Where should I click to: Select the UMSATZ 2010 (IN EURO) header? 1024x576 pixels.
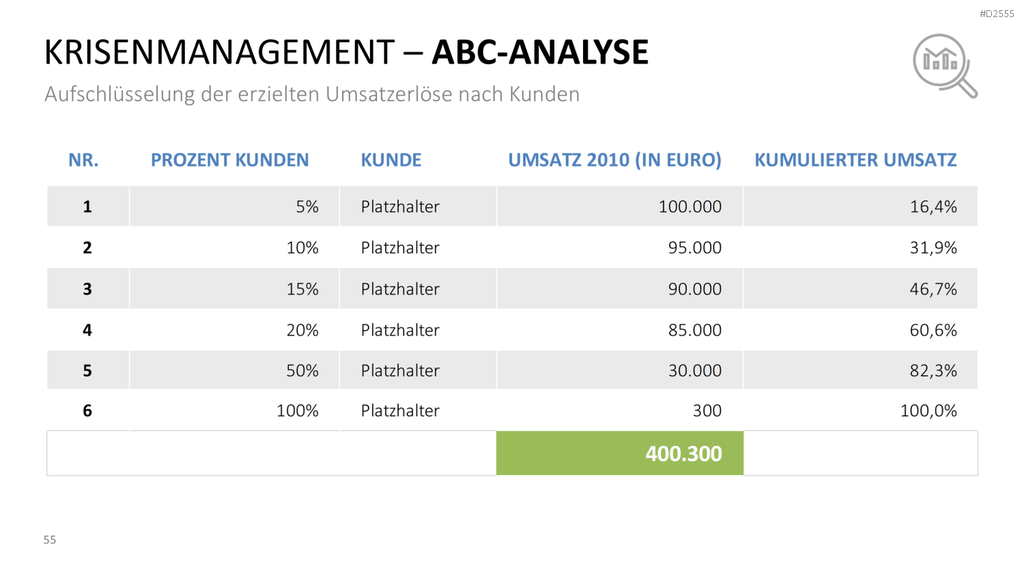coord(615,160)
